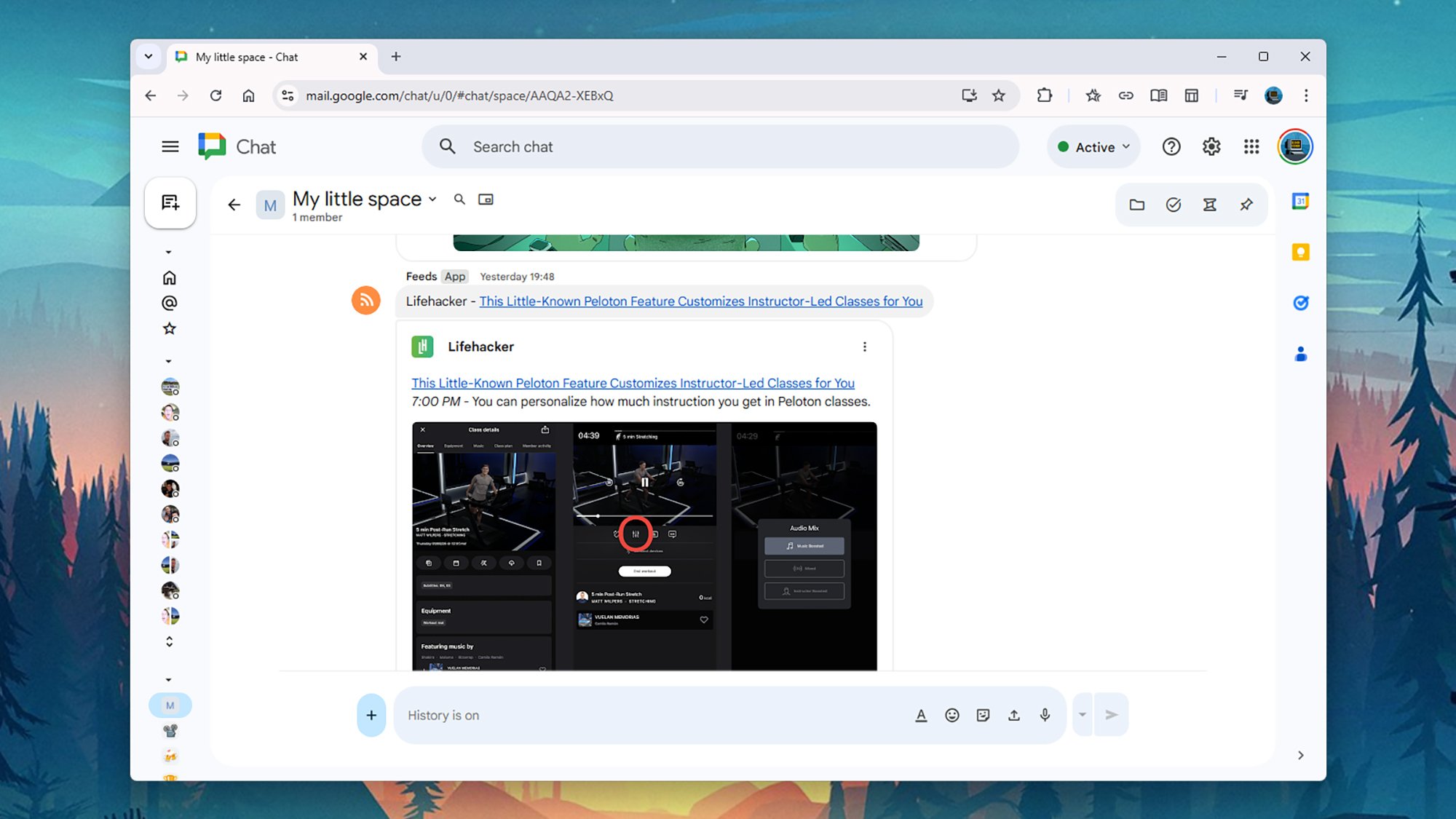Viewport: 1456px width, 819px height.
Task: Open Google Calendar from the right sidebar
Action: [1300, 201]
